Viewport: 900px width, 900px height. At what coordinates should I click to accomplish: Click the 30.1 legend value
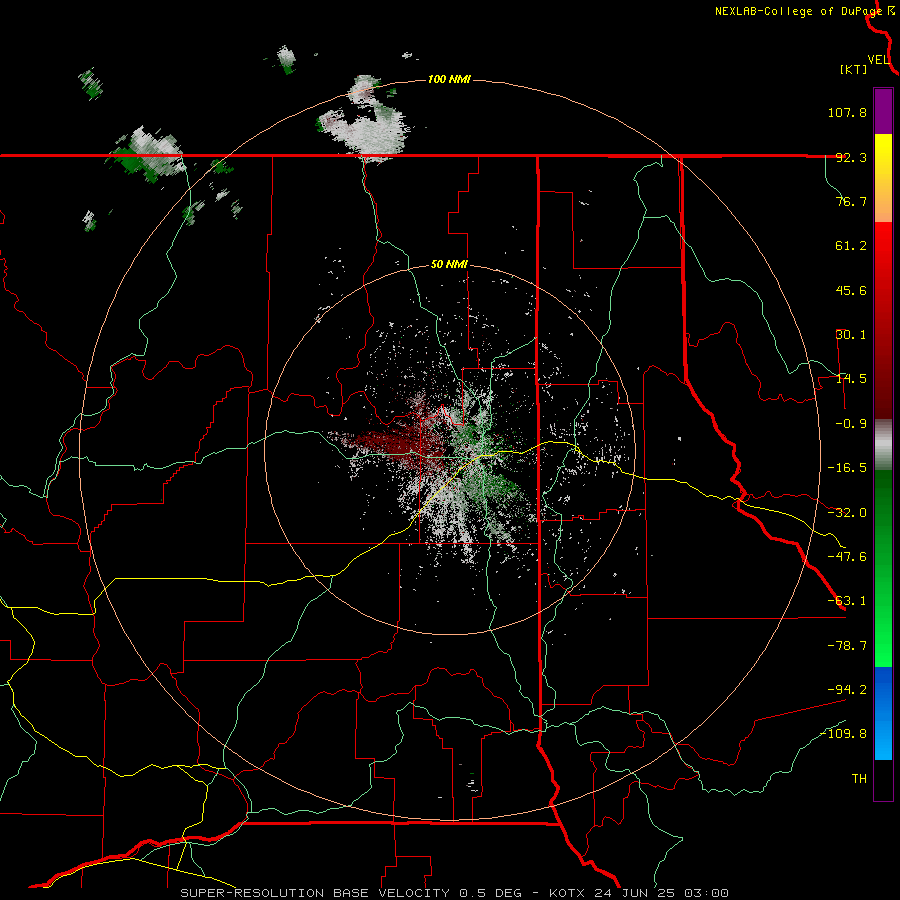coord(851,335)
